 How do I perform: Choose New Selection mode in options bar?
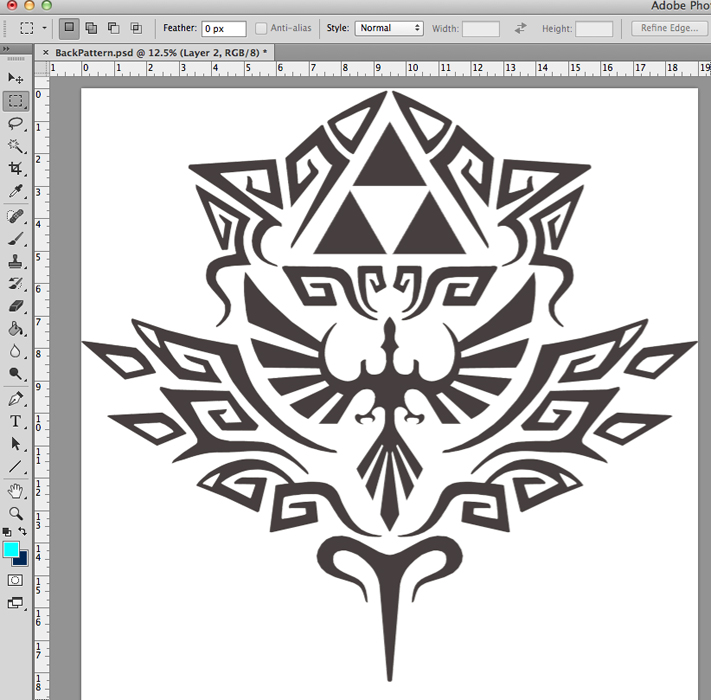69,28
